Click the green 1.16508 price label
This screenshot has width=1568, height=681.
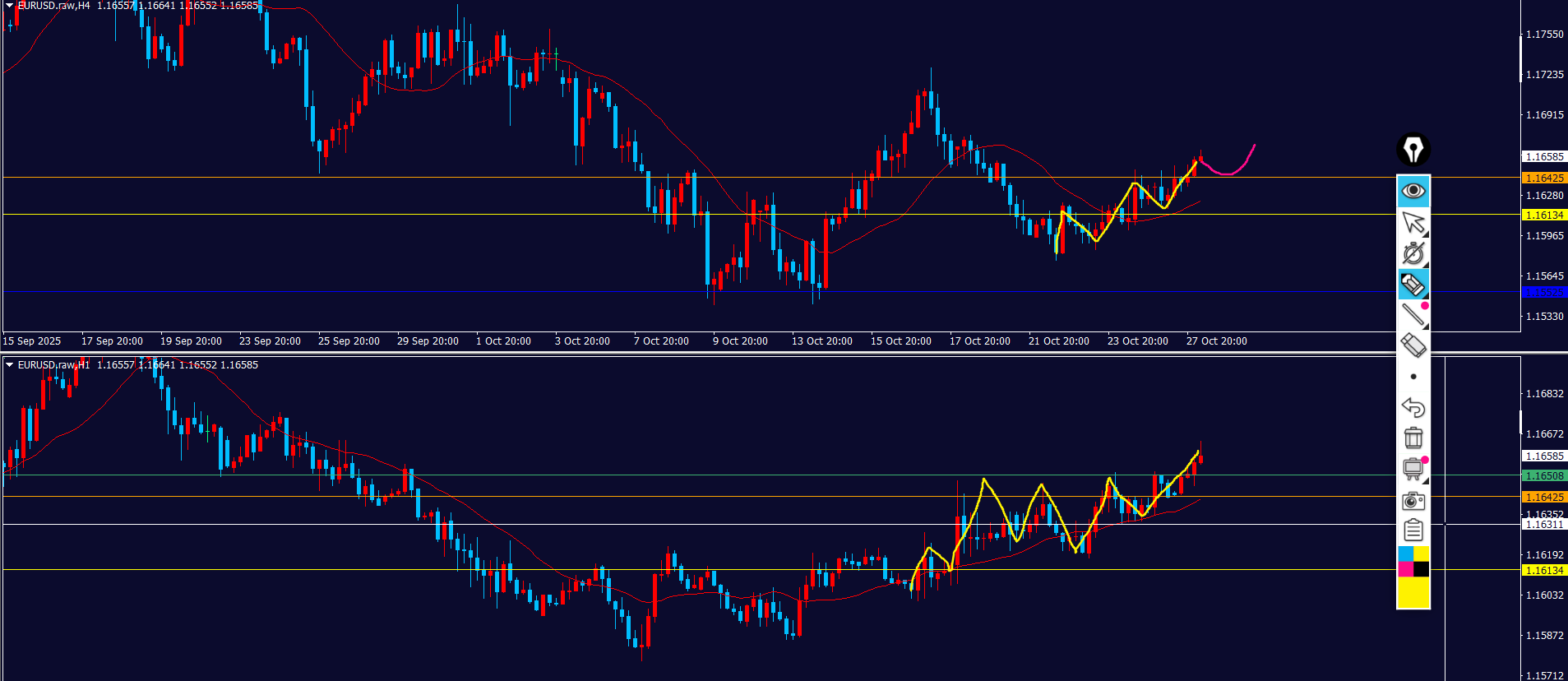pyautogui.click(x=1544, y=476)
